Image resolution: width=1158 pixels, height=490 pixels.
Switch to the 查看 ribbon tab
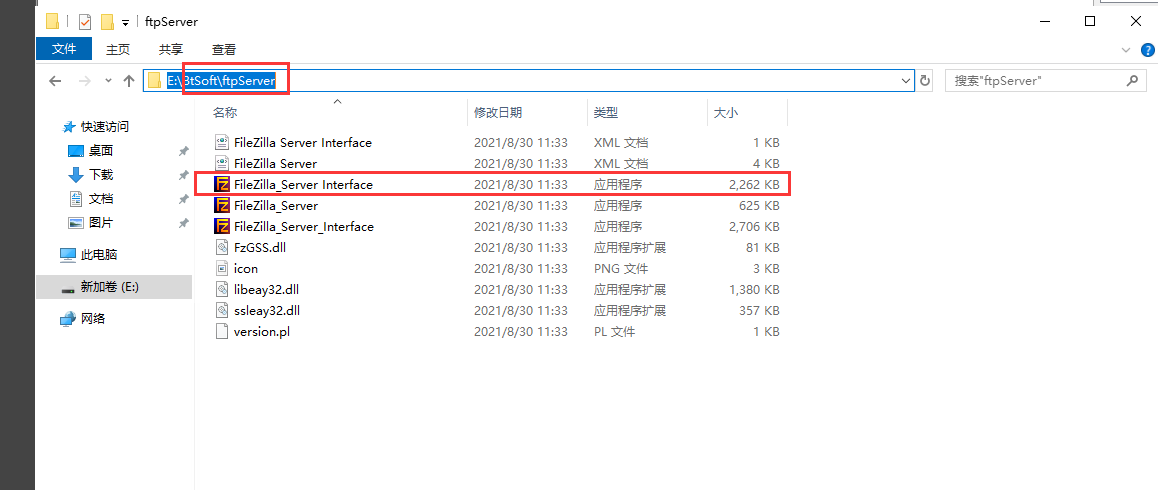click(224, 50)
